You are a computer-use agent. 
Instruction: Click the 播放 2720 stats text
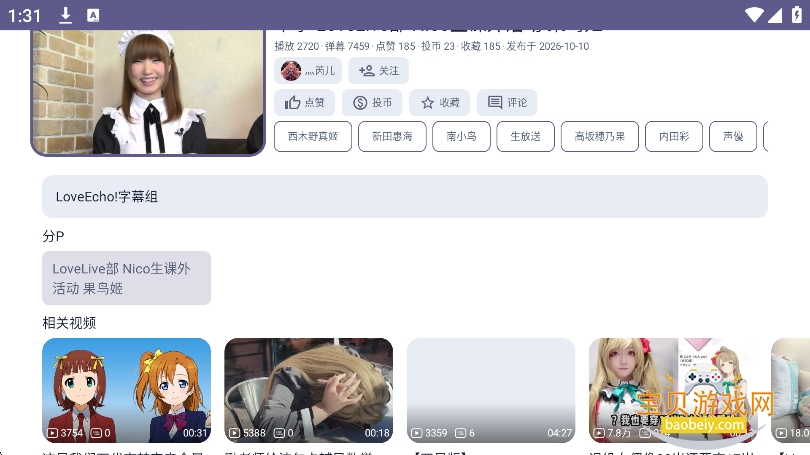coord(297,46)
